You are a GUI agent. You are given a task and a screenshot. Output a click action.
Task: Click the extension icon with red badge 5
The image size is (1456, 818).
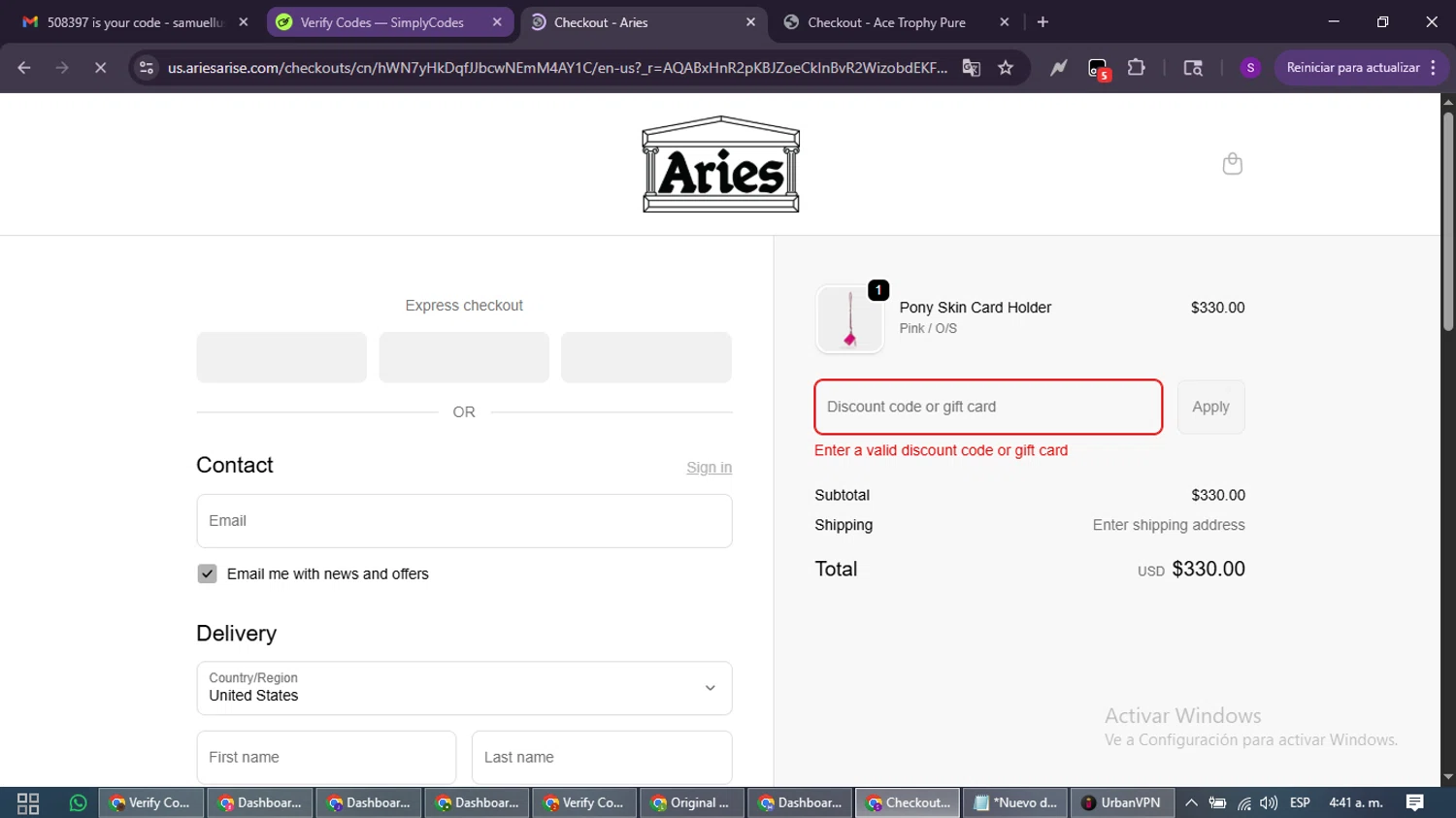coord(1098,68)
